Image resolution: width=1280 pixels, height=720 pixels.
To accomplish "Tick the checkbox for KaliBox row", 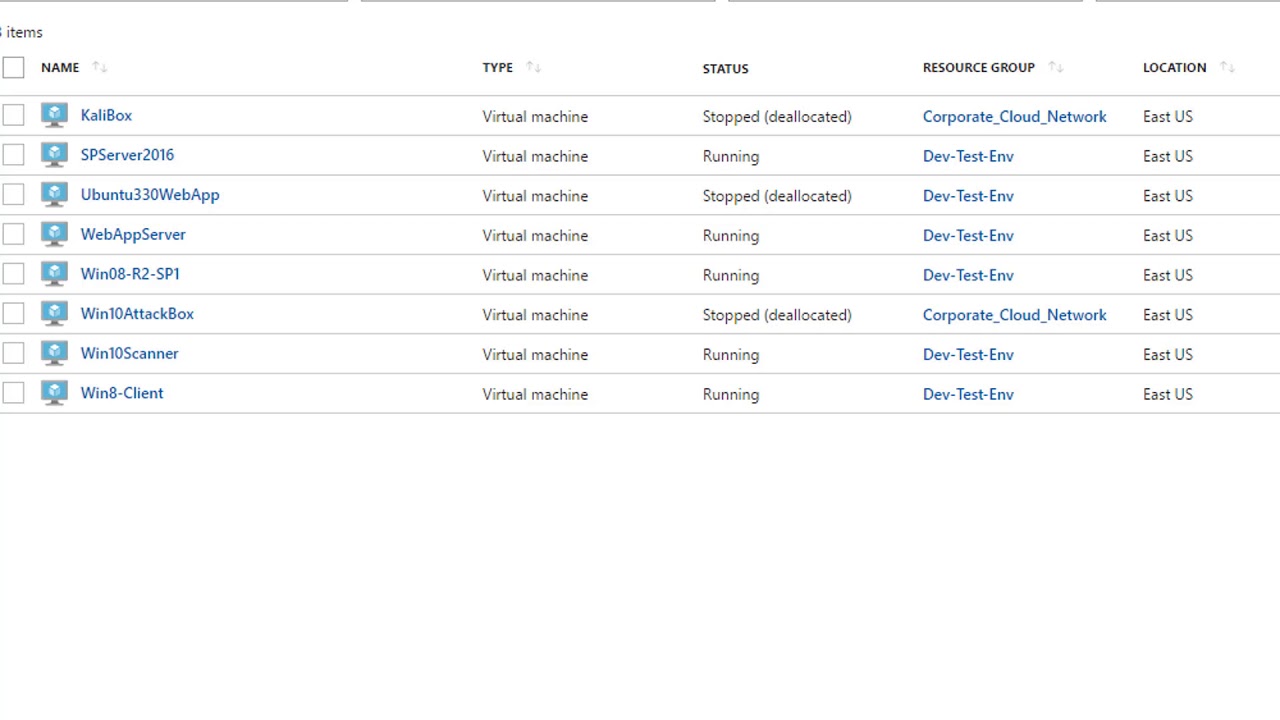I will click(x=13, y=116).
